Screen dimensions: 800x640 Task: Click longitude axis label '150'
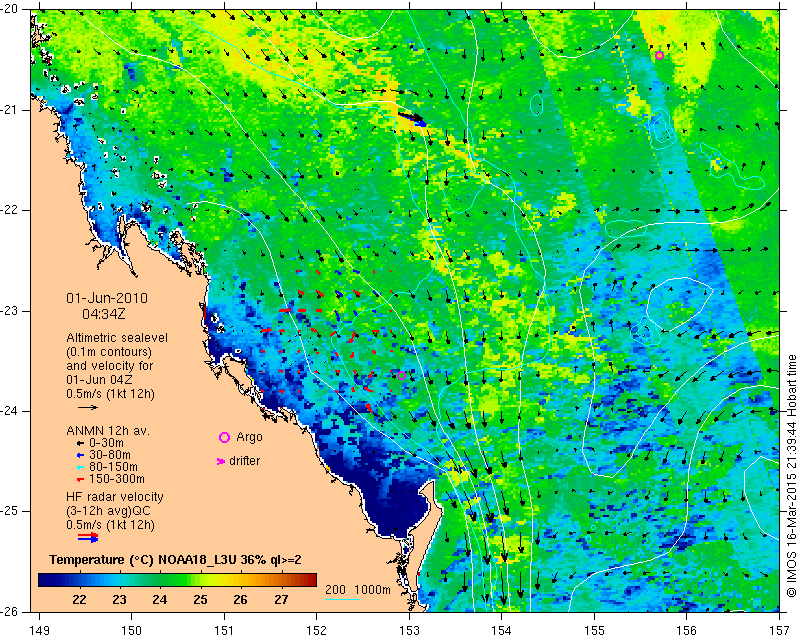point(132,631)
